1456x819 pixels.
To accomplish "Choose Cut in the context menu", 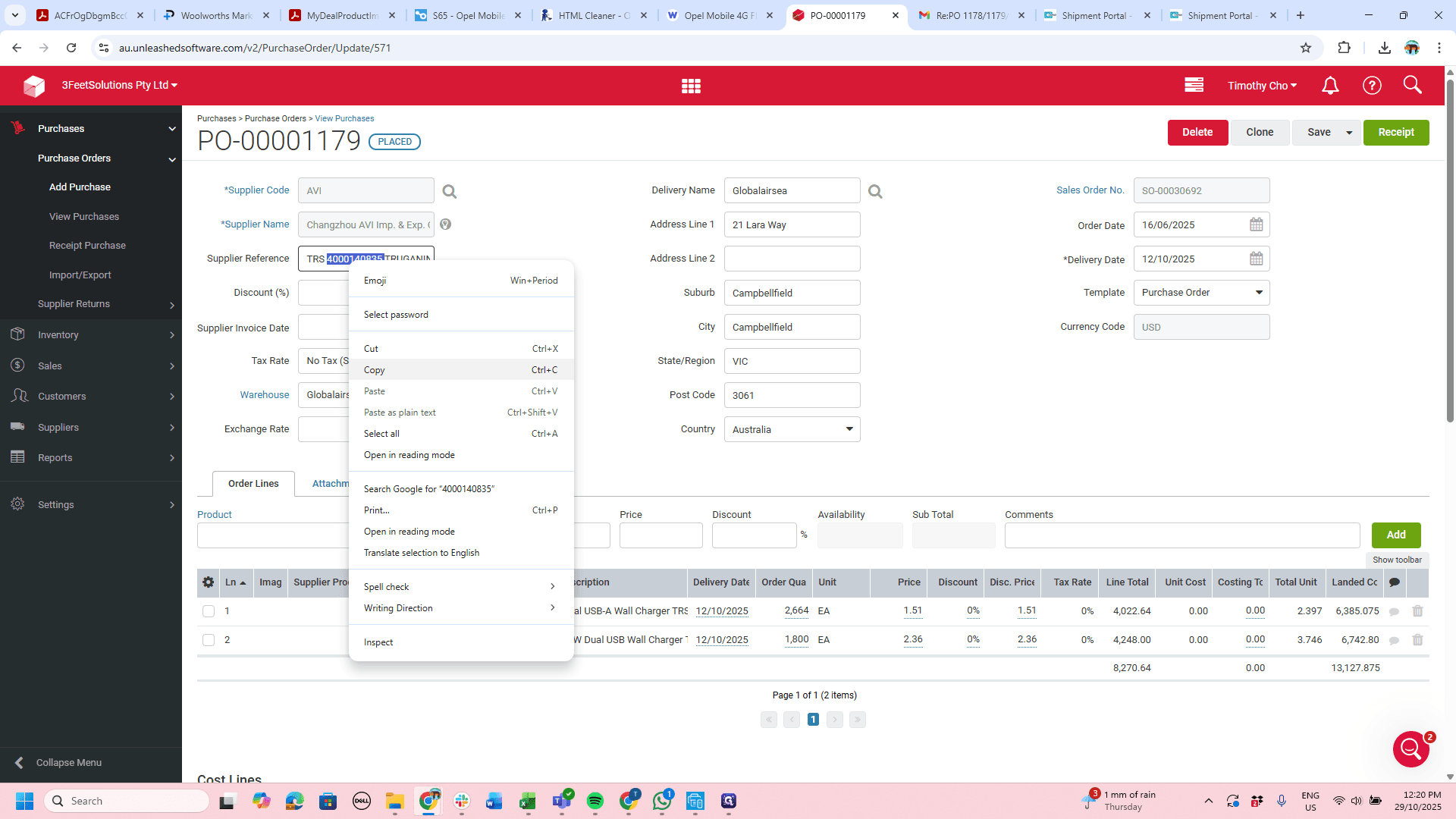I will [461, 349].
